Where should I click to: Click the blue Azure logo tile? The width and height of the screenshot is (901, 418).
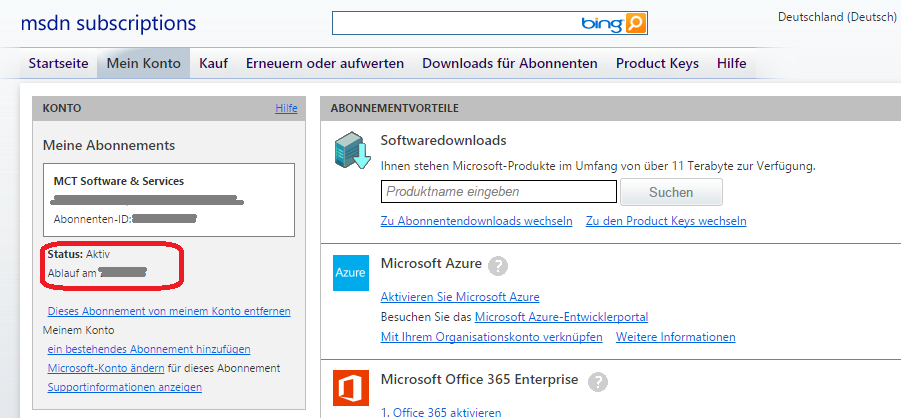[351, 273]
